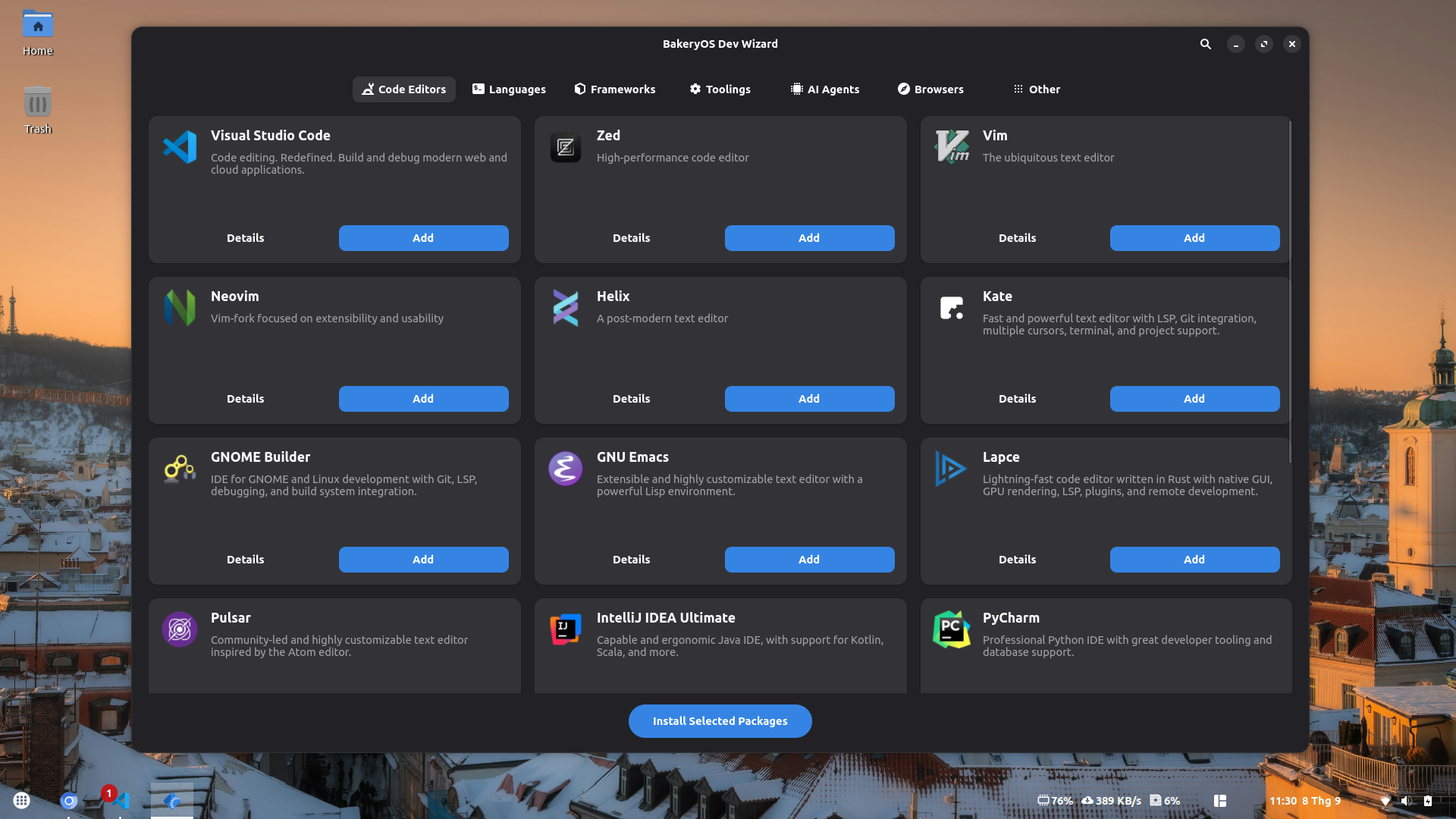View Details for Vim
Image resolution: width=1456 pixels, height=819 pixels.
(x=1017, y=238)
